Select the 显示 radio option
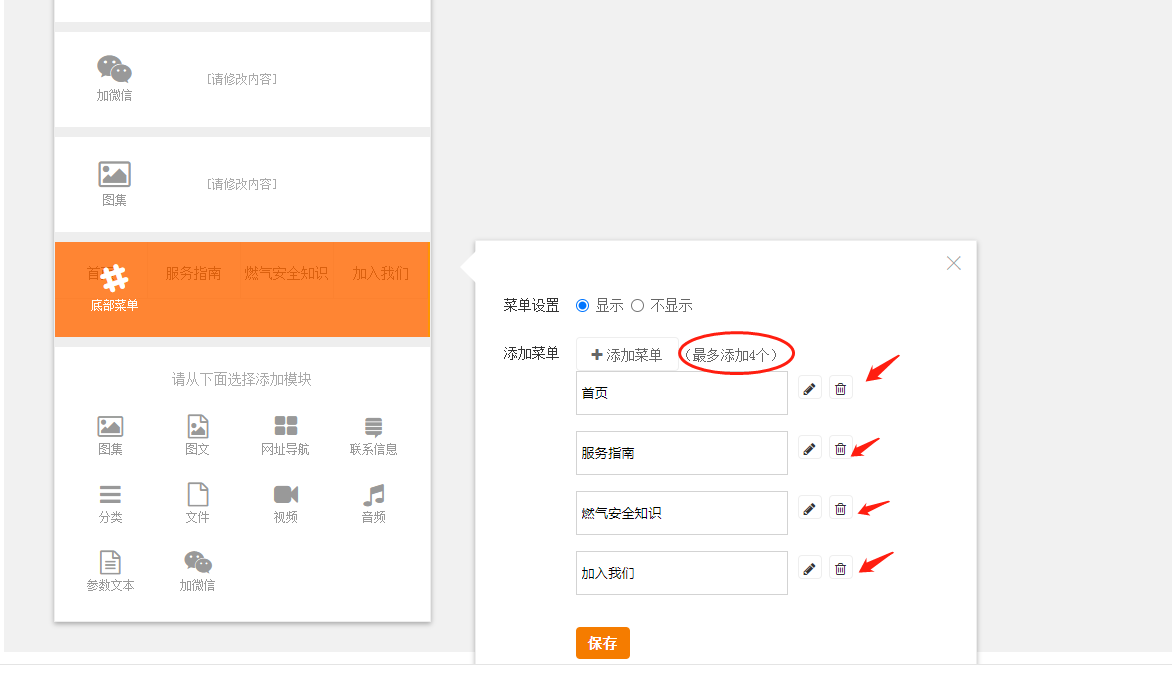Viewport: 1172px width, 677px height. 583,306
